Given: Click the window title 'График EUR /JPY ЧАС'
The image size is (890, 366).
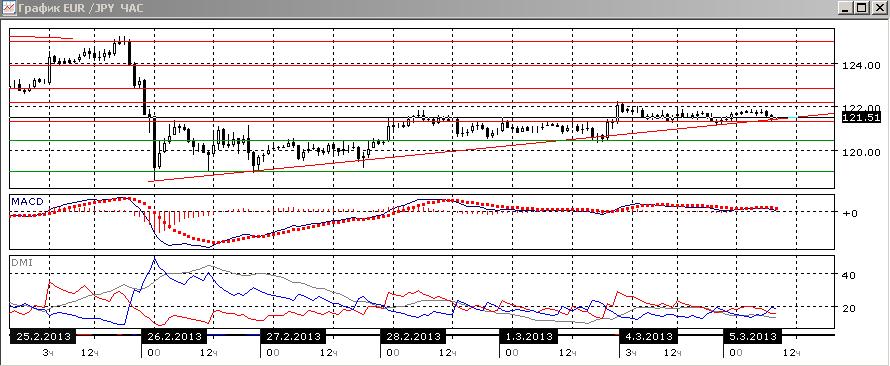Looking at the screenshot, I should (x=81, y=9).
